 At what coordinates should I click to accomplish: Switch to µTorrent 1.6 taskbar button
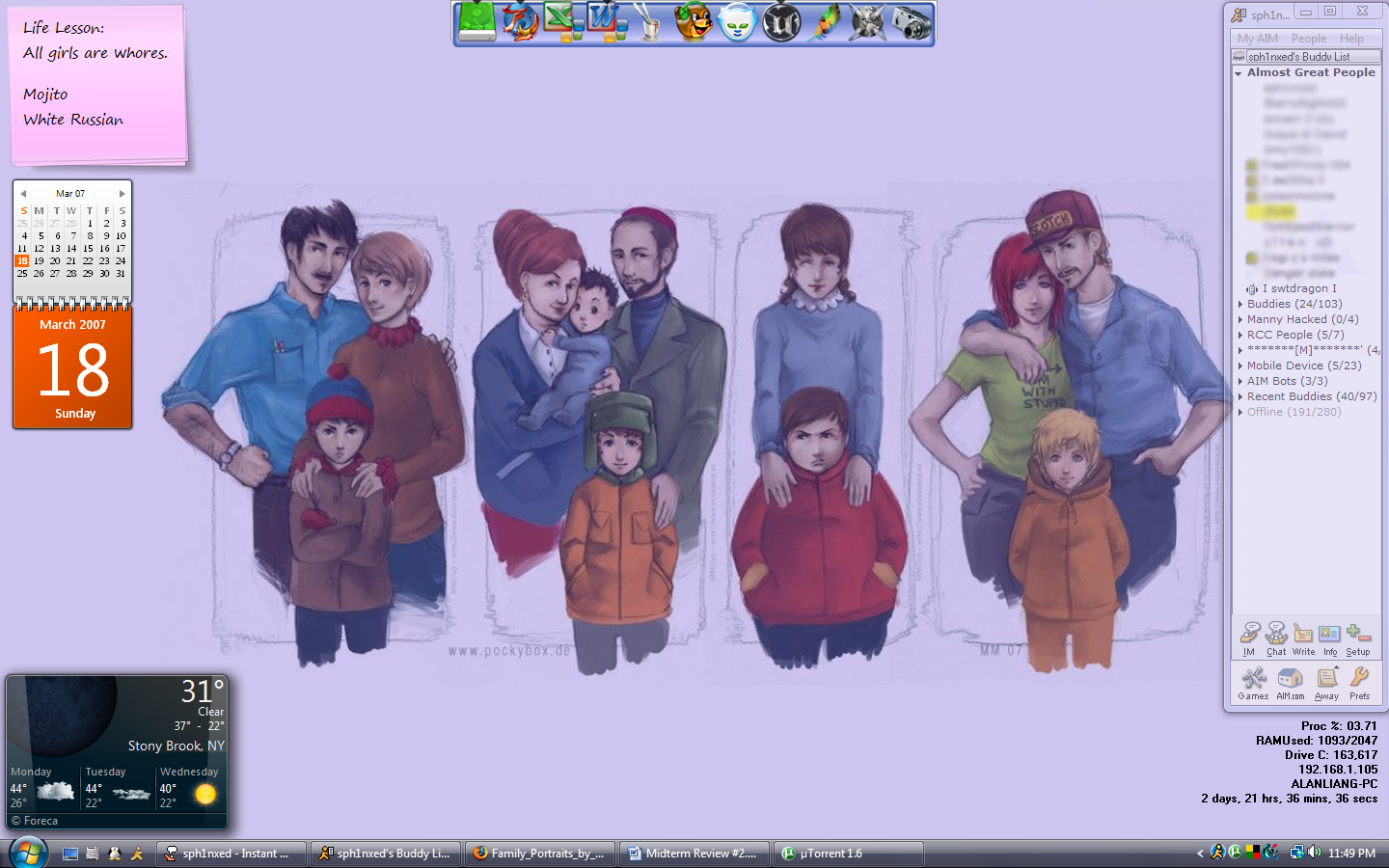(849, 854)
